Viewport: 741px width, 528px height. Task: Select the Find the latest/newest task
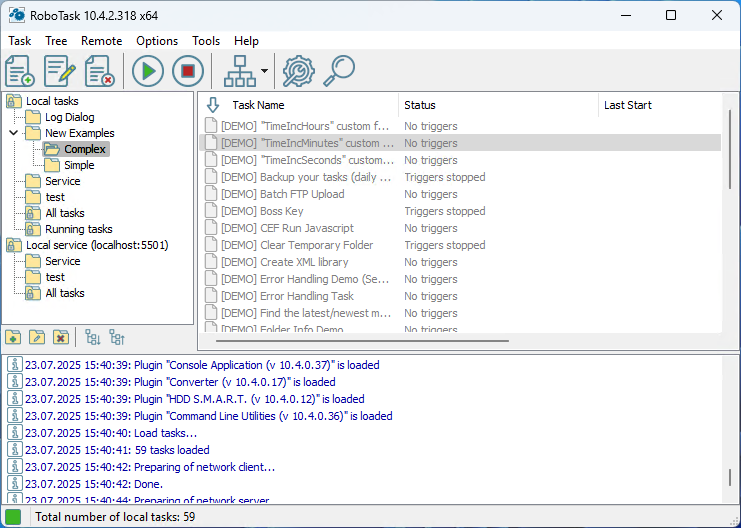(460, 313)
